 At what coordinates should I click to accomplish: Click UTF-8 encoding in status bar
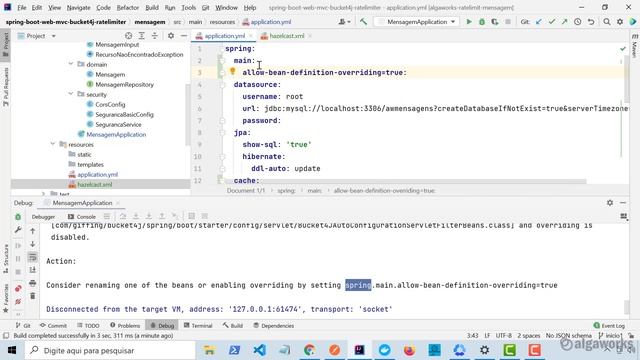(503, 336)
